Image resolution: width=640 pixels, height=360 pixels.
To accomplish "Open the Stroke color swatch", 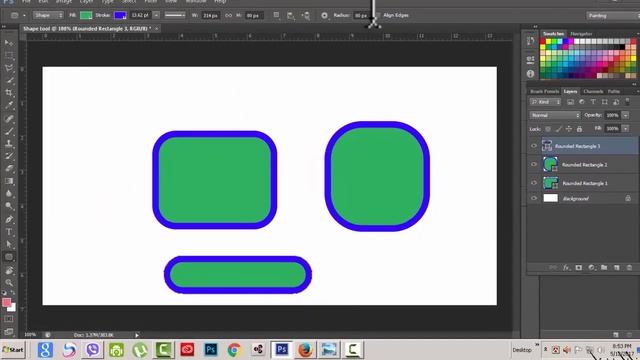I will [x=120, y=16].
